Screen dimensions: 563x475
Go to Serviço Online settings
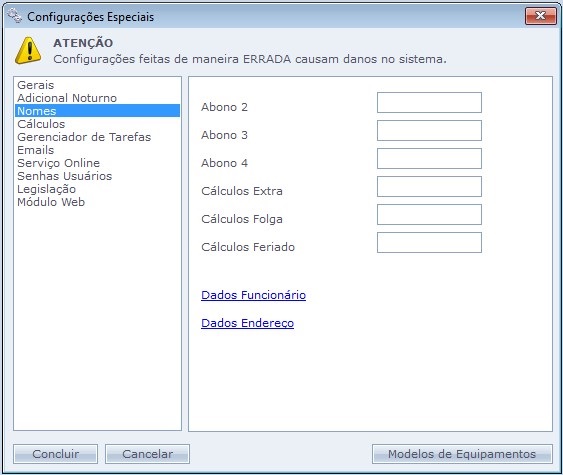tap(58, 163)
